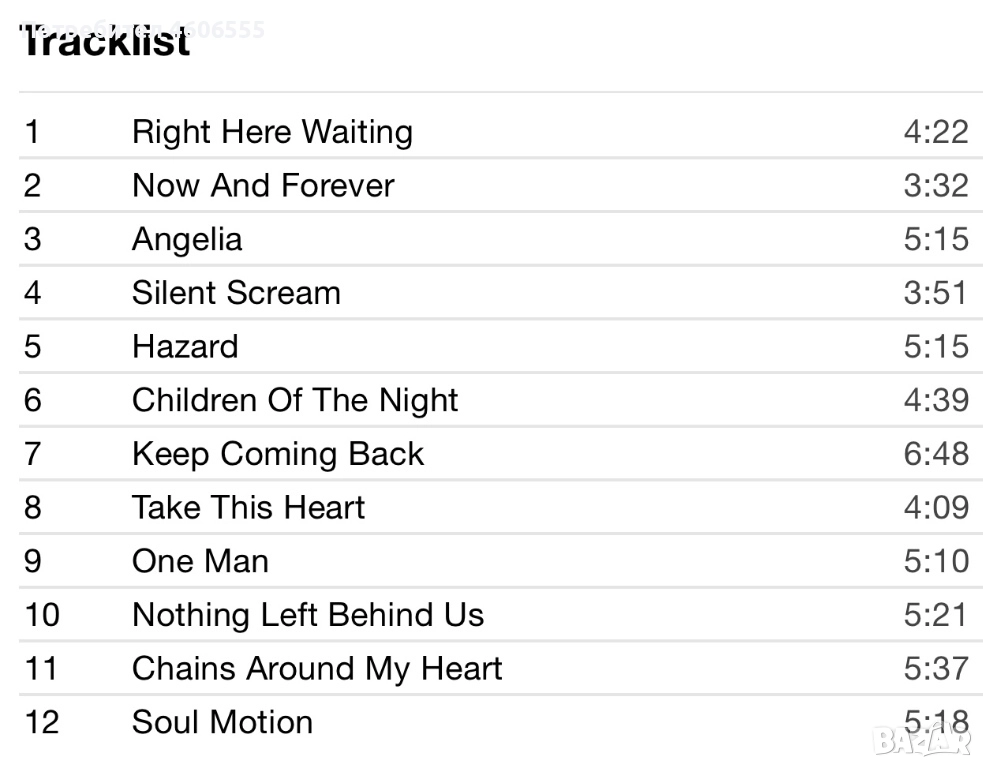Open the track "Keep Coming Back"
The height and width of the screenshot is (768, 983).
278,454
